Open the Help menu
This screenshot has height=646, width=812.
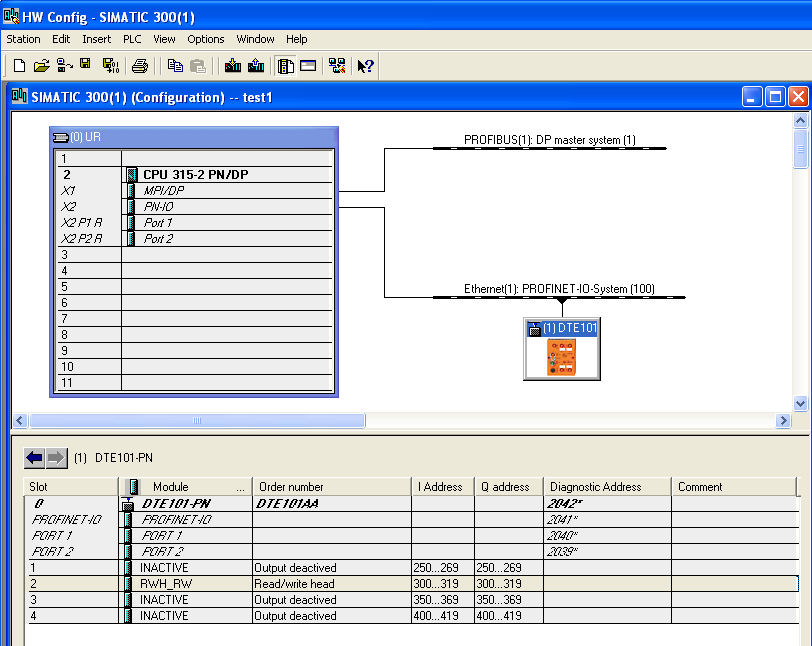pos(296,39)
